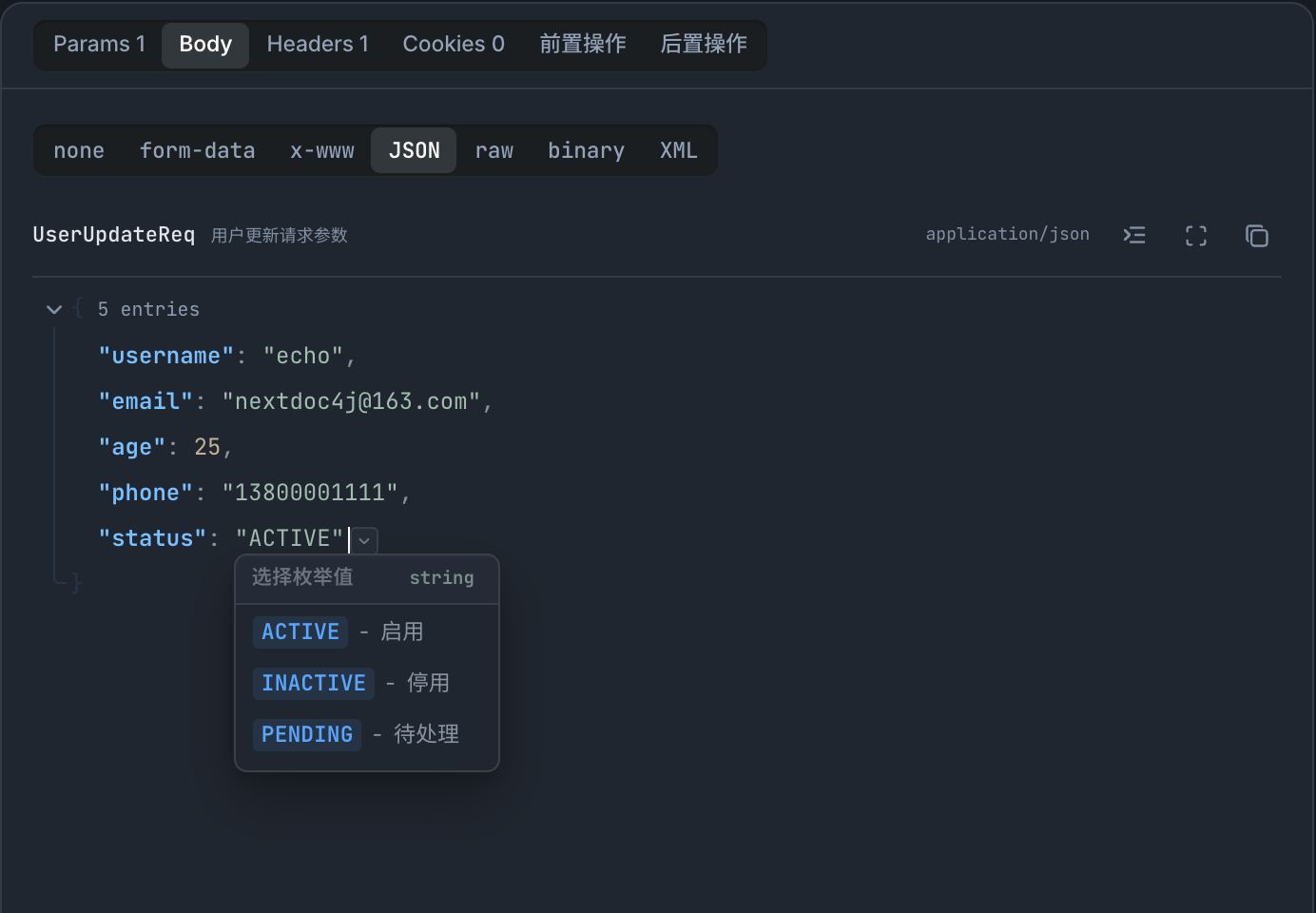This screenshot has height=913, width=1316.
Task: Select the Body tab
Action: click(x=205, y=45)
